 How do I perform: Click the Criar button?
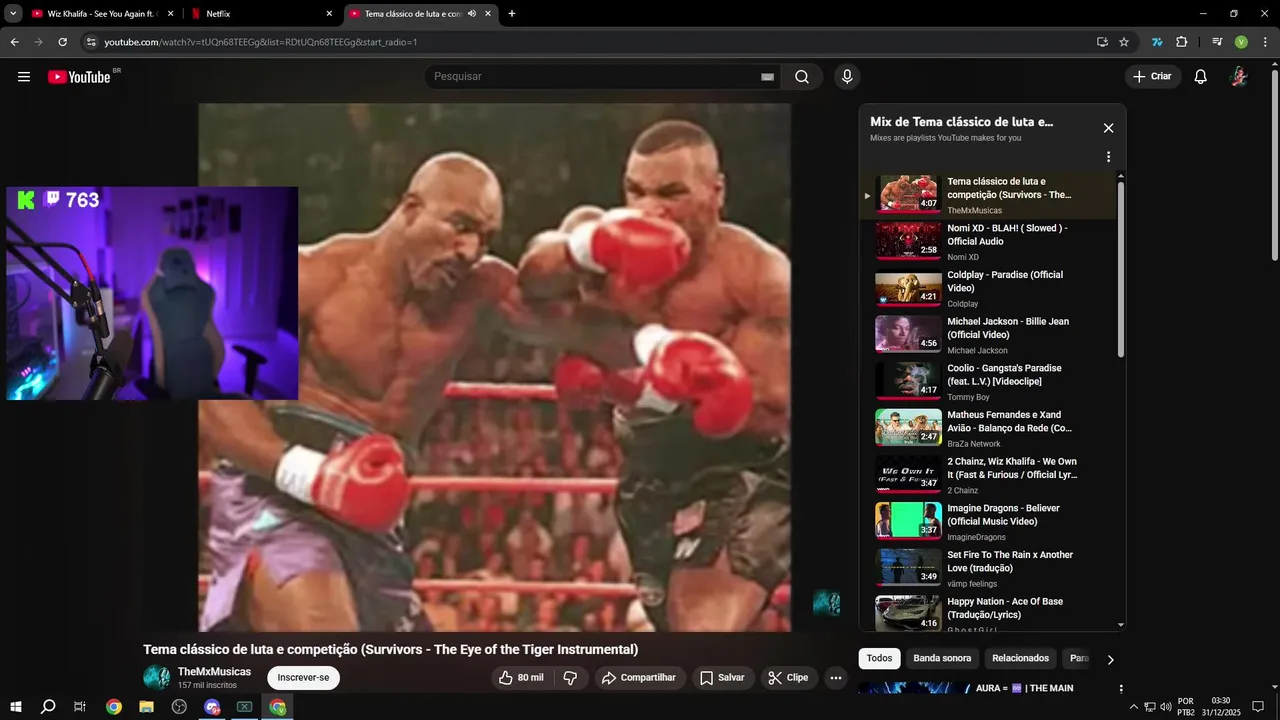coord(1152,77)
